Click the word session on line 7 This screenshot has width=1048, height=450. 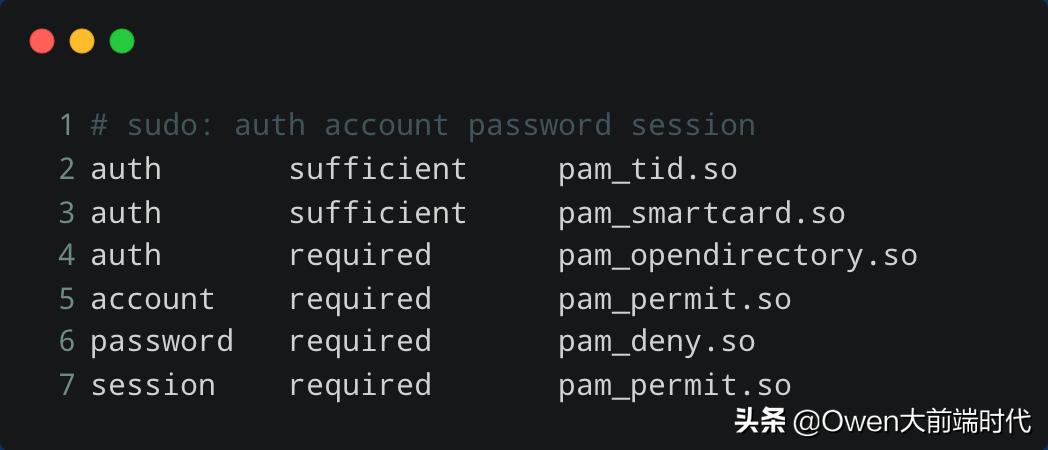click(x=153, y=386)
